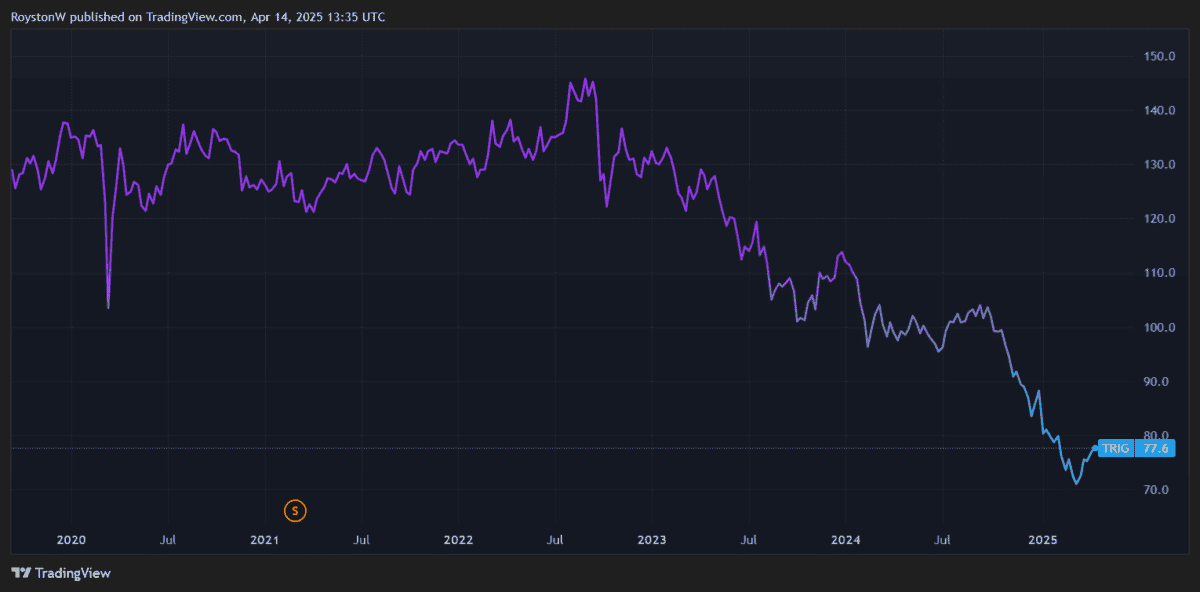The width and height of the screenshot is (1200, 592).
Task: Click the 130.0 price axis label
Action: (1159, 165)
